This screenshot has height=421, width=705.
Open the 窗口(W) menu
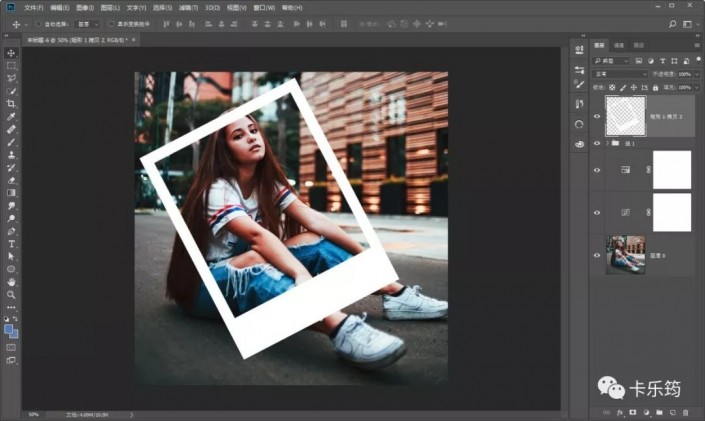coord(264,8)
